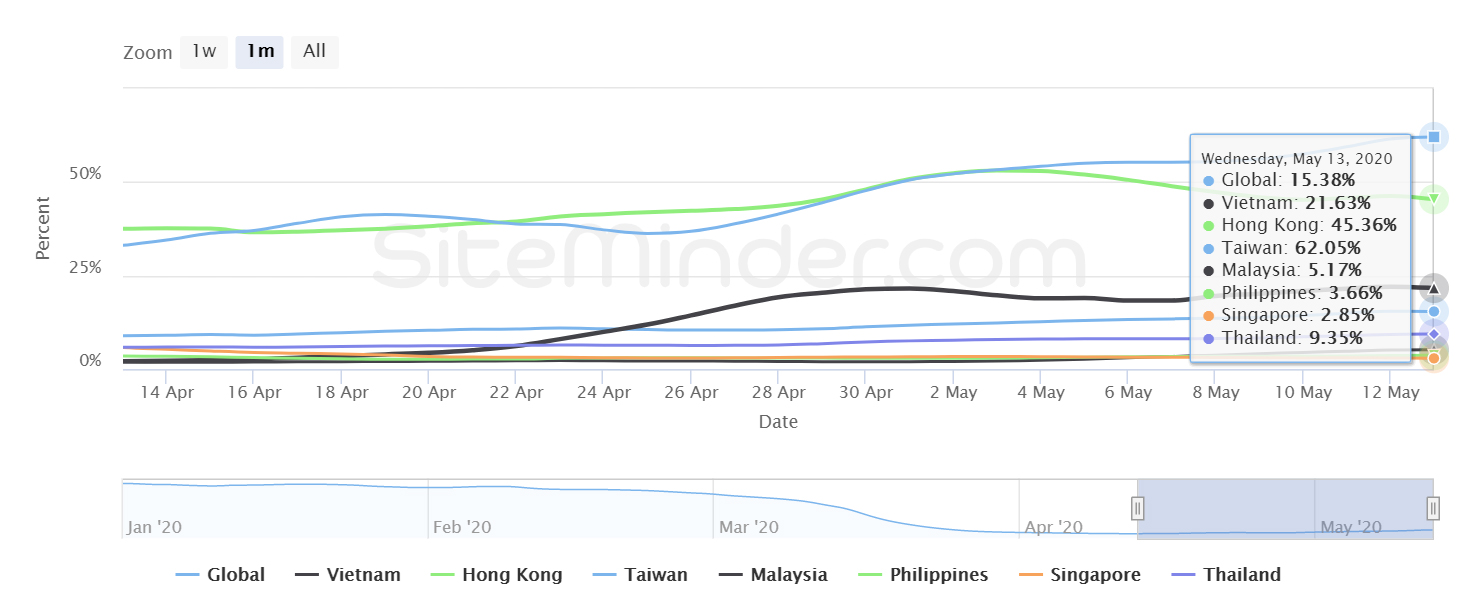Click the right navigator range handle

(1433, 508)
